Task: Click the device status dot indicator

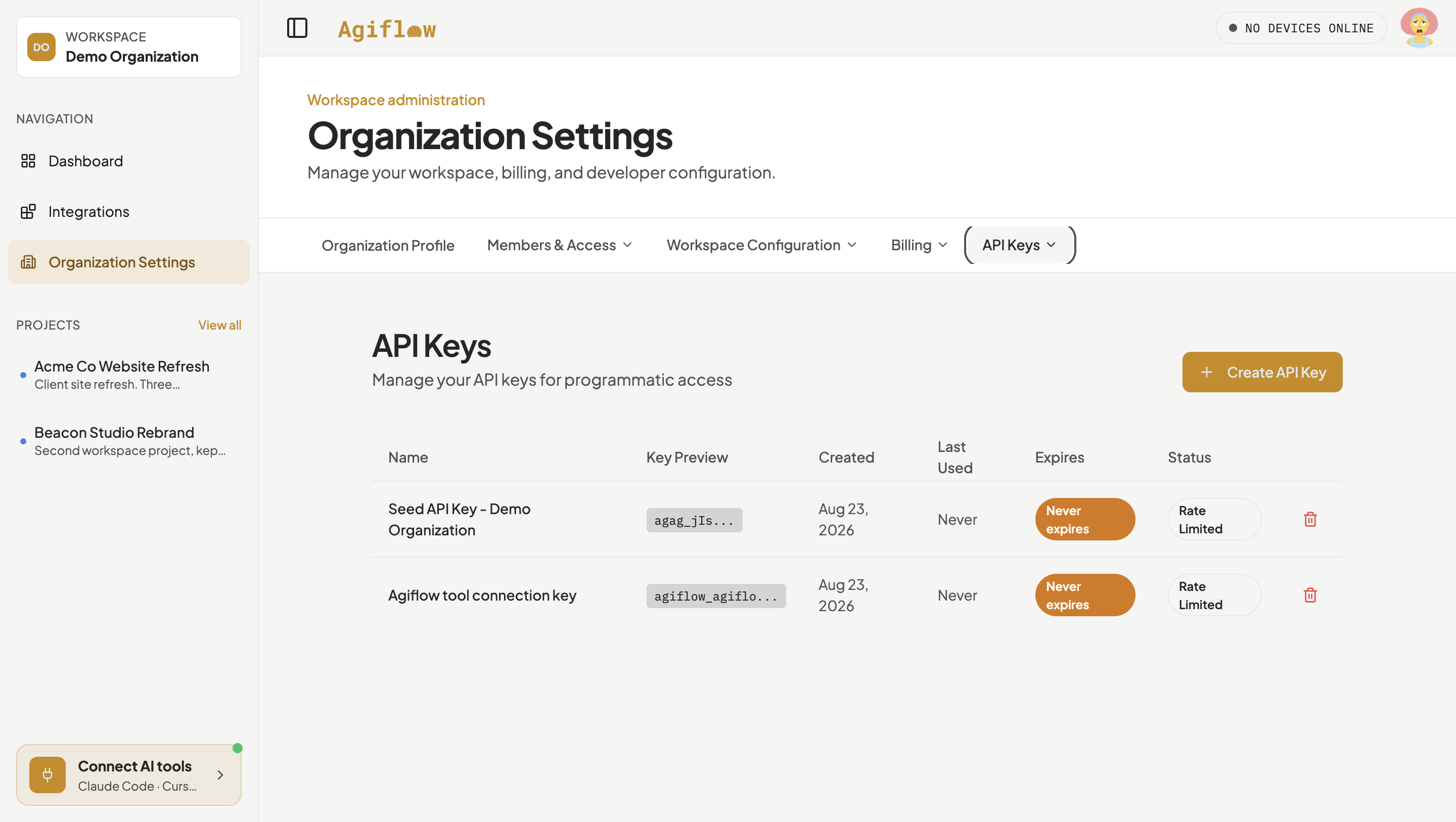Action: point(1233,28)
